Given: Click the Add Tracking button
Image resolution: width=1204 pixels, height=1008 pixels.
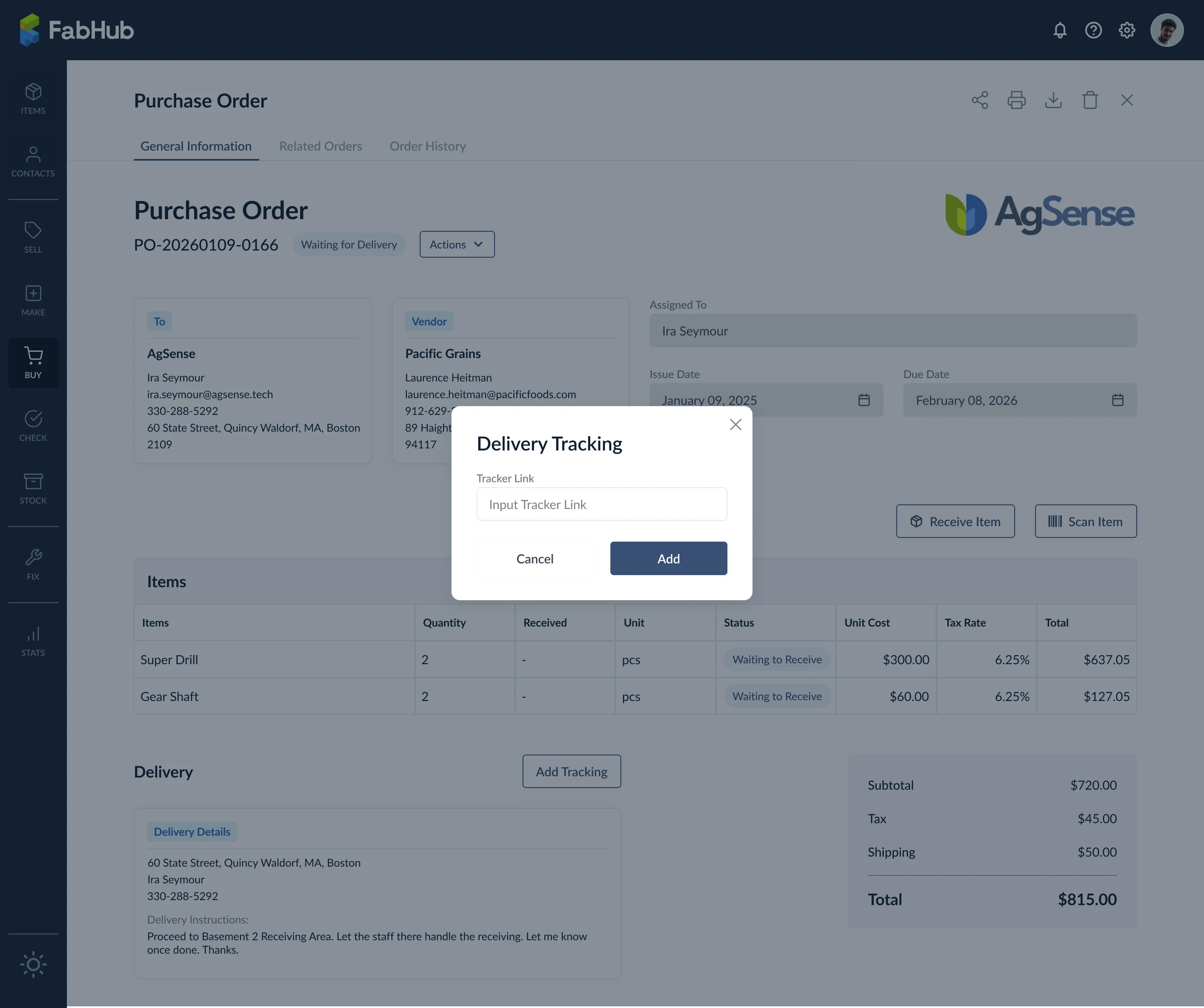Looking at the screenshot, I should point(571,772).
